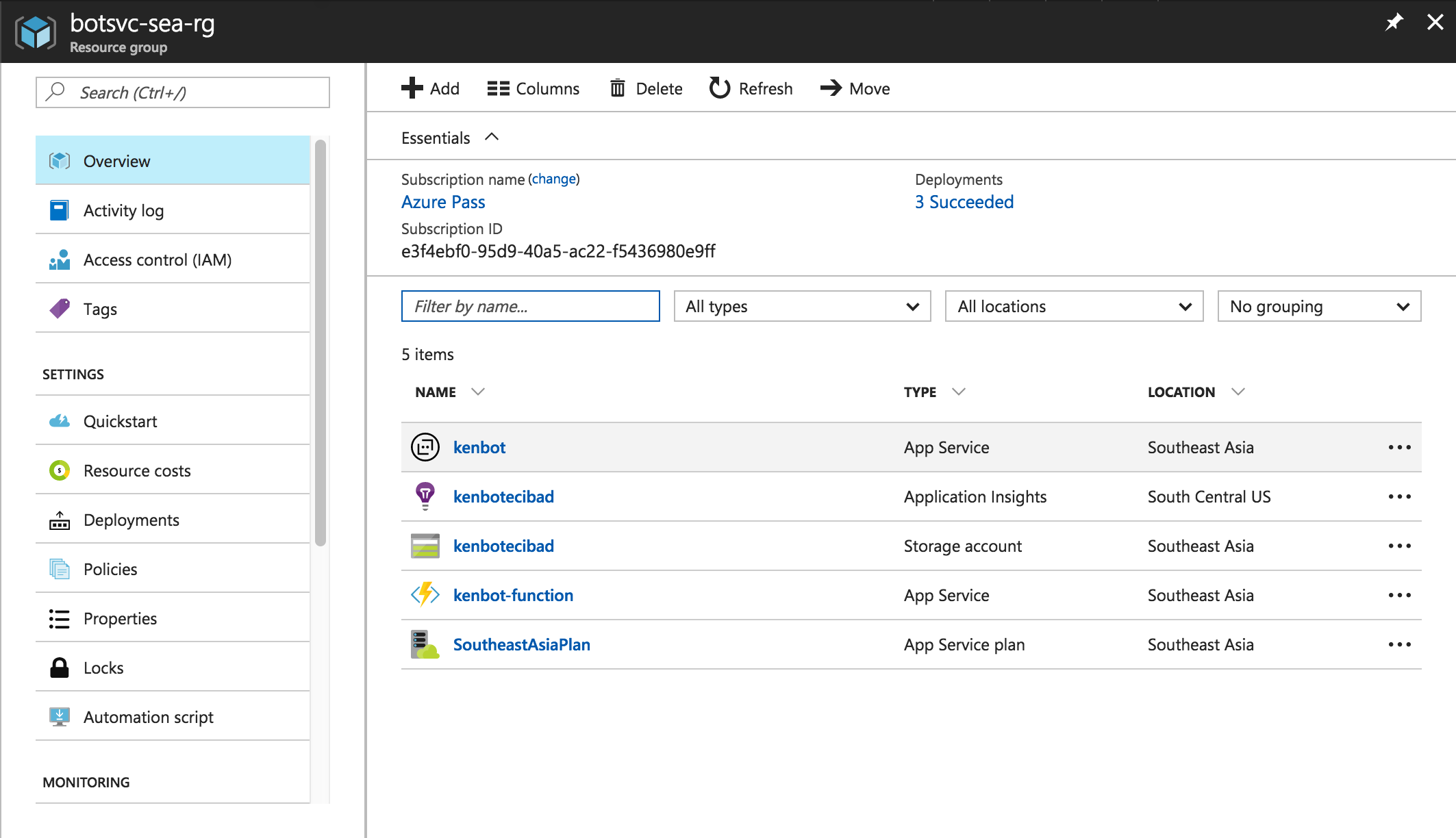Click Columns in the toolbar
Image resolution: width=1456 pixels, height=838 pixels.
point(534,88)
